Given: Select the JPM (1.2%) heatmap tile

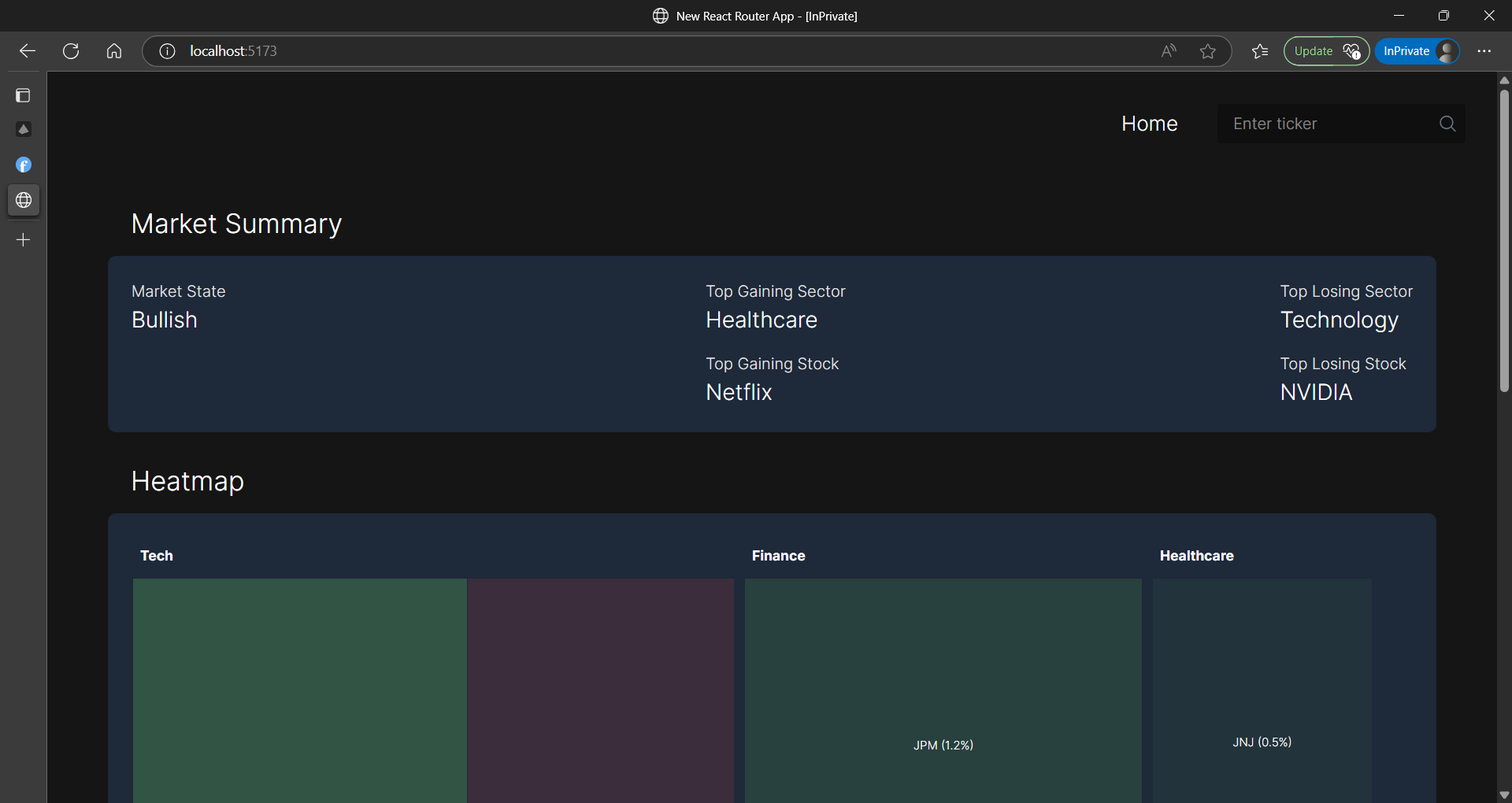Looking at the screenshot, I should coord(943,690).
